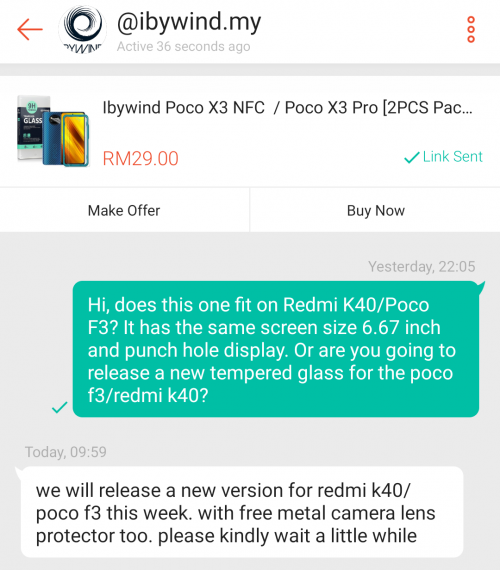Screen dimensions: 500x570
Task: Tap the green sent message bubble
Action: (x=276, y=349)
